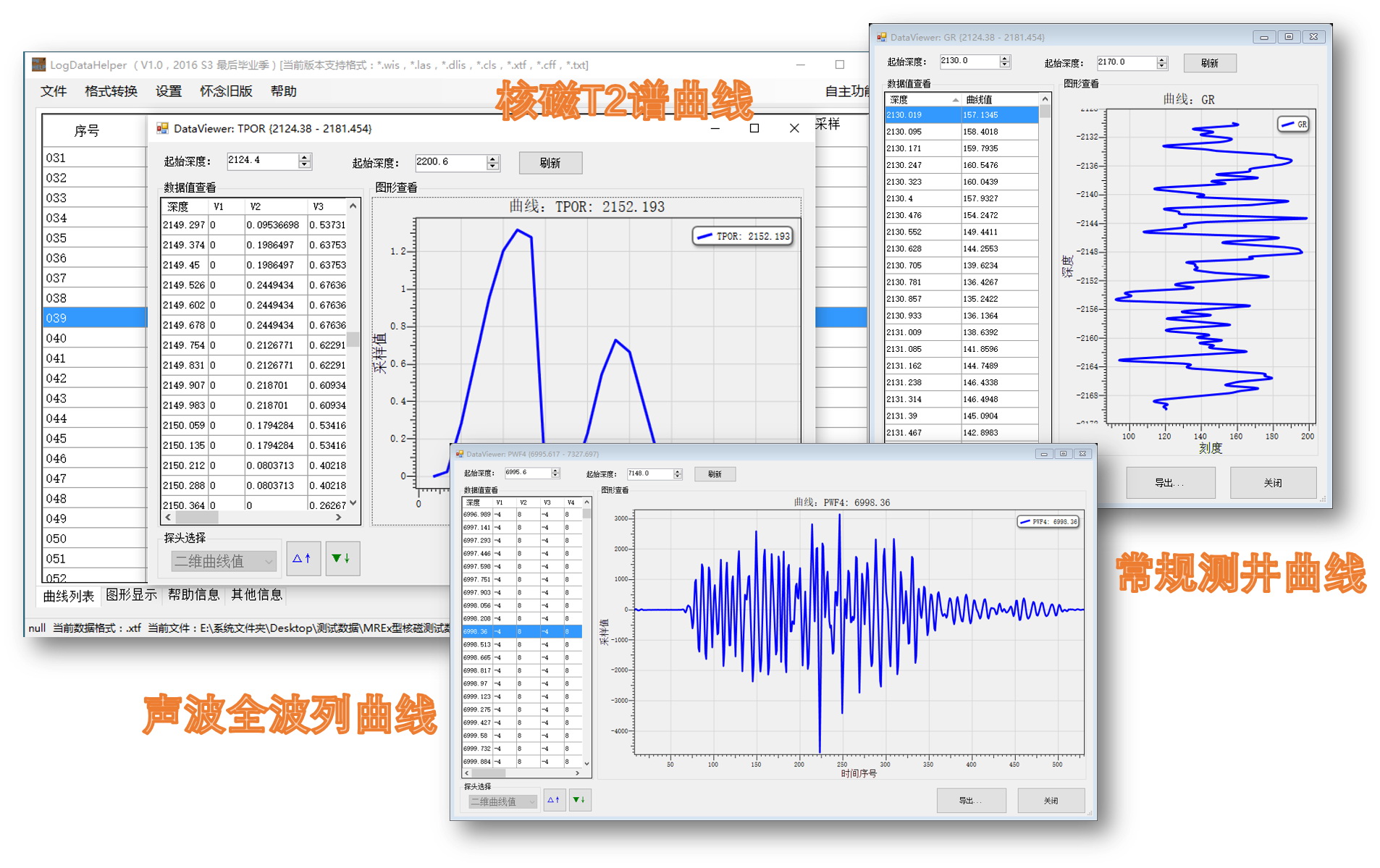1380x868 pixels.
Task: Click the DataViewer TPOR window icon
Action: 162,128
